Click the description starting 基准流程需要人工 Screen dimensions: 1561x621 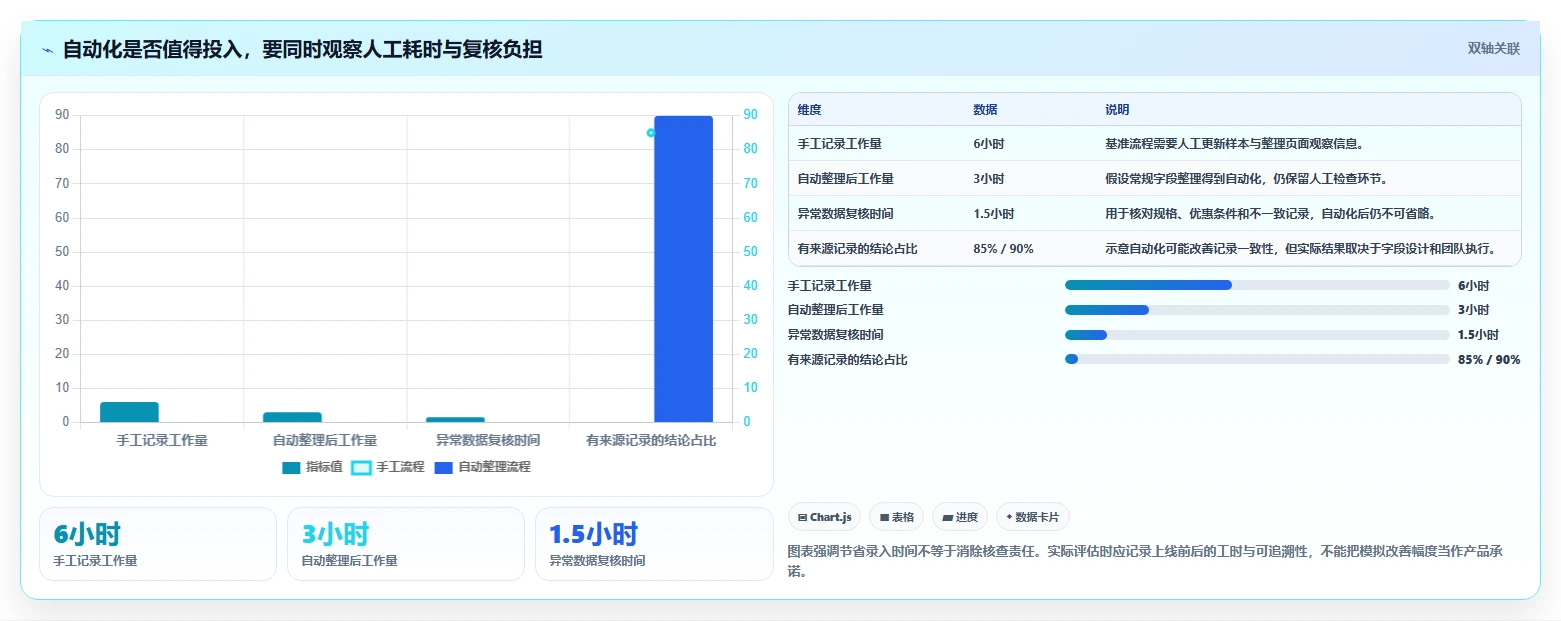click(x=1234, y=144)
